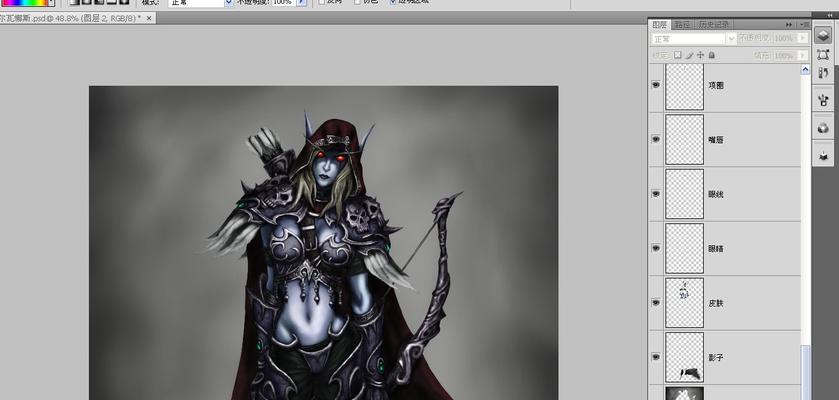Click the 眼睛 layer name
The width and height of the screenshot is (839, 400).
[x=716, y=249]
